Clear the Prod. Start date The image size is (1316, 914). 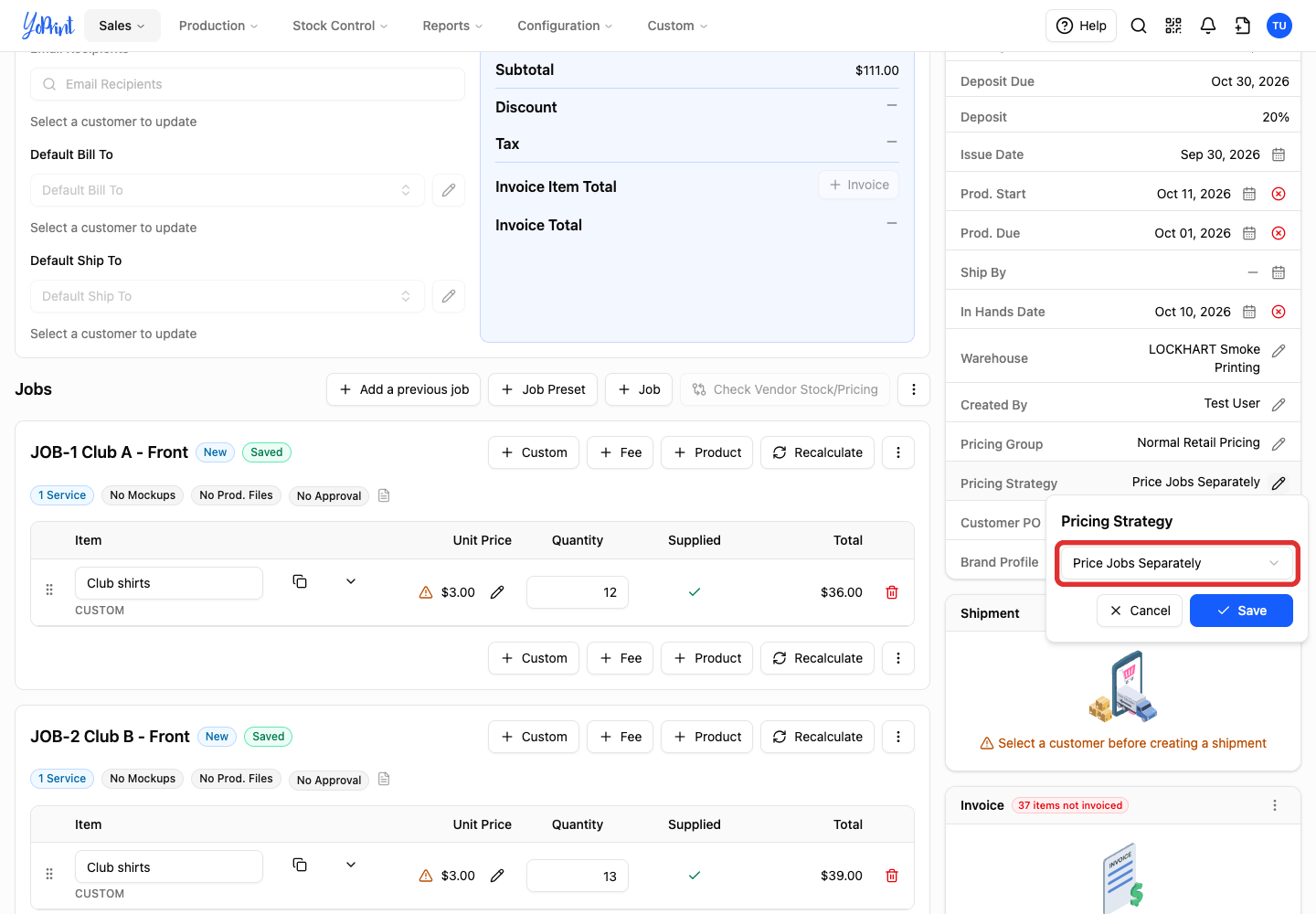(x=1279, y=194)
